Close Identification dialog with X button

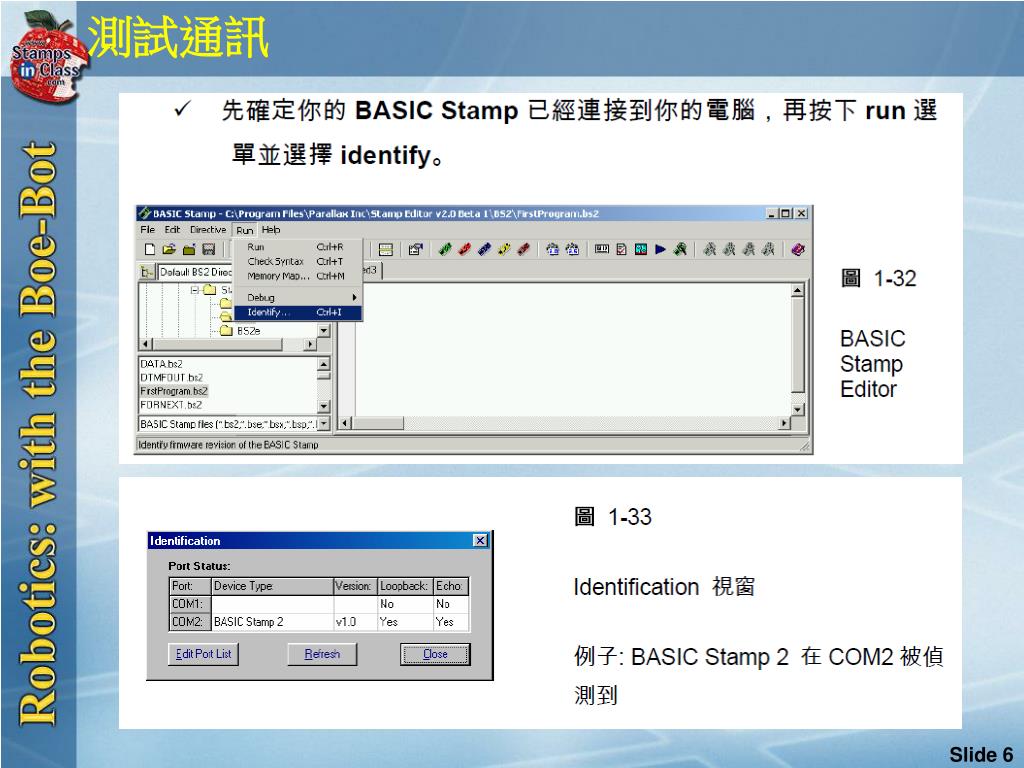(x=480, y=541)
